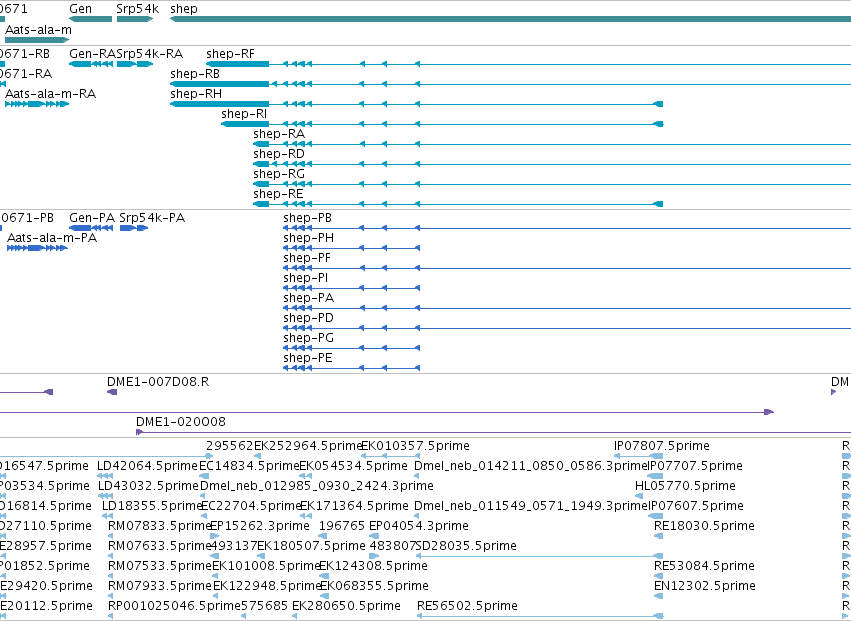Select the DME1-020O08 feature label
This screenshot has height=621, width=851.
tap(181, 422)
